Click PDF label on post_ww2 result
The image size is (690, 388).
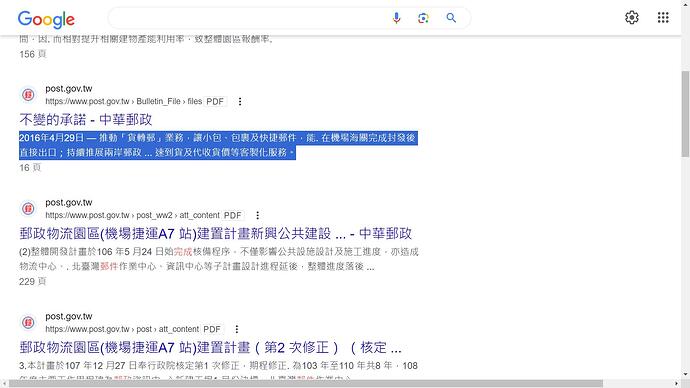click(233, 216)
